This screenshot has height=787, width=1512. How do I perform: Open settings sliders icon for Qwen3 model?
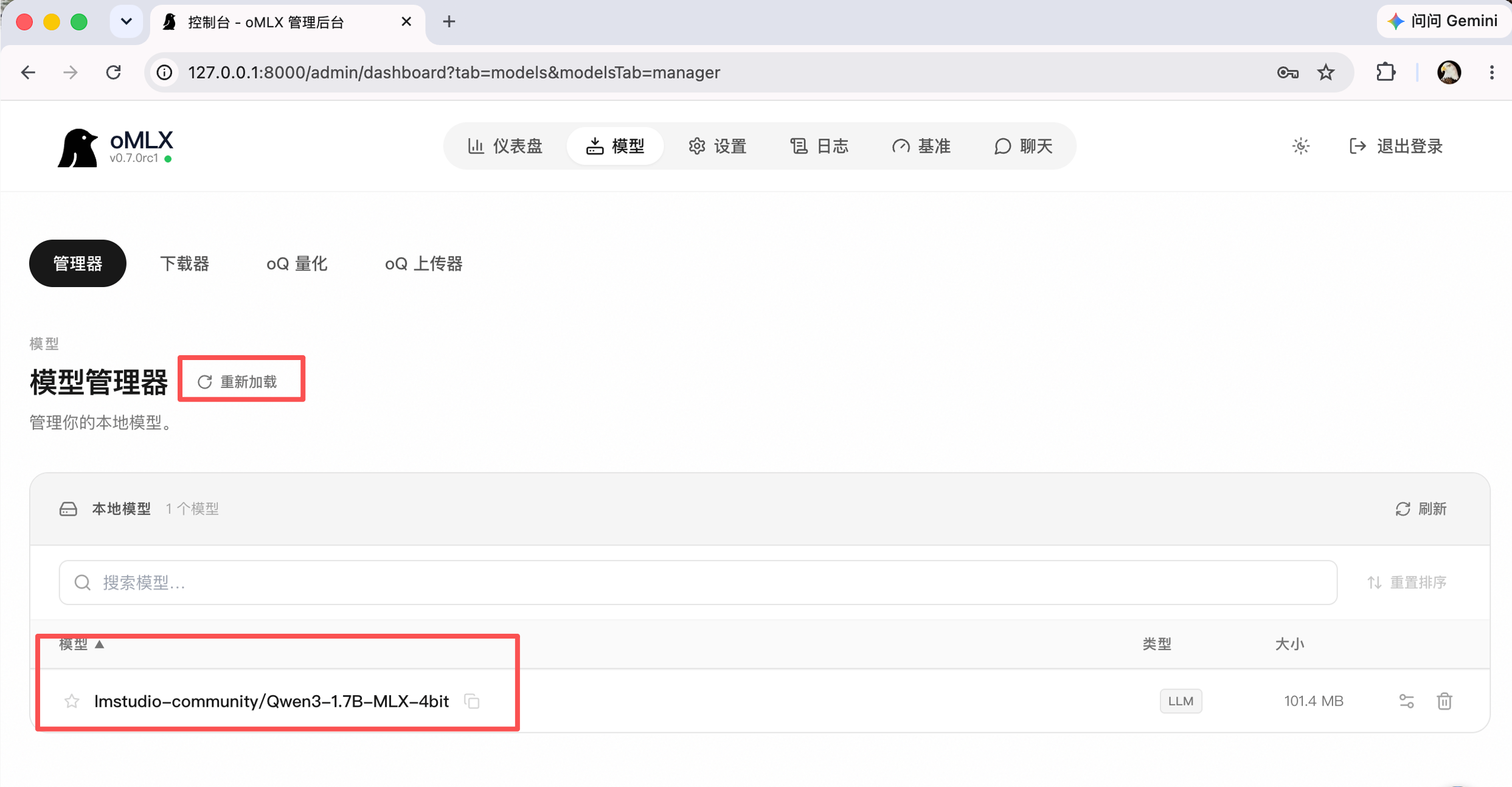pos(1406,701)
